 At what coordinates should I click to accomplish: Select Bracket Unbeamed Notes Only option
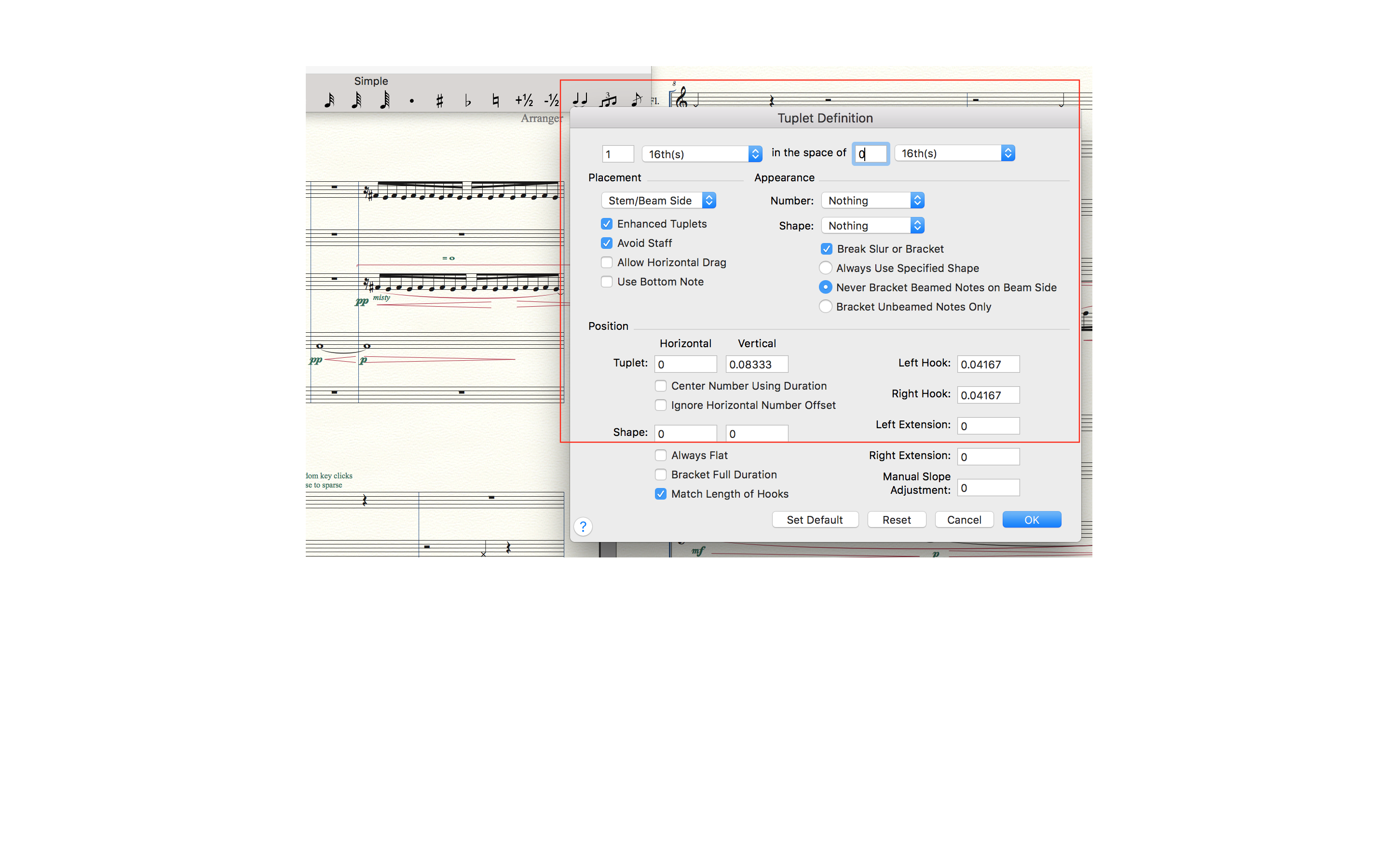point(825,307)
